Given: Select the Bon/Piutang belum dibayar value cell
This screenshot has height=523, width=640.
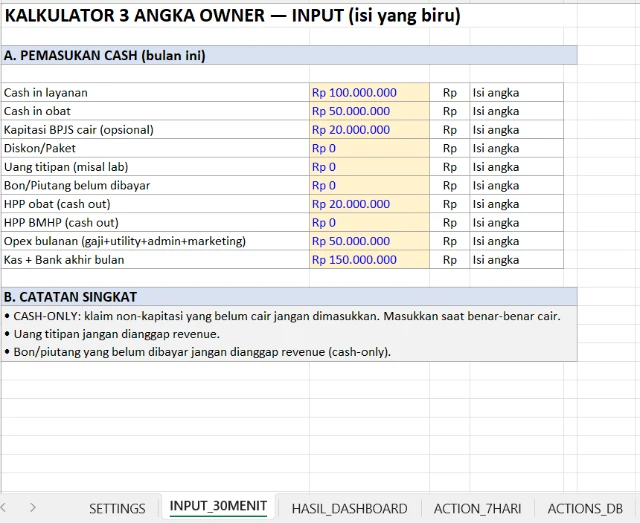Looking at the screenshot, I should coord(369,185).
